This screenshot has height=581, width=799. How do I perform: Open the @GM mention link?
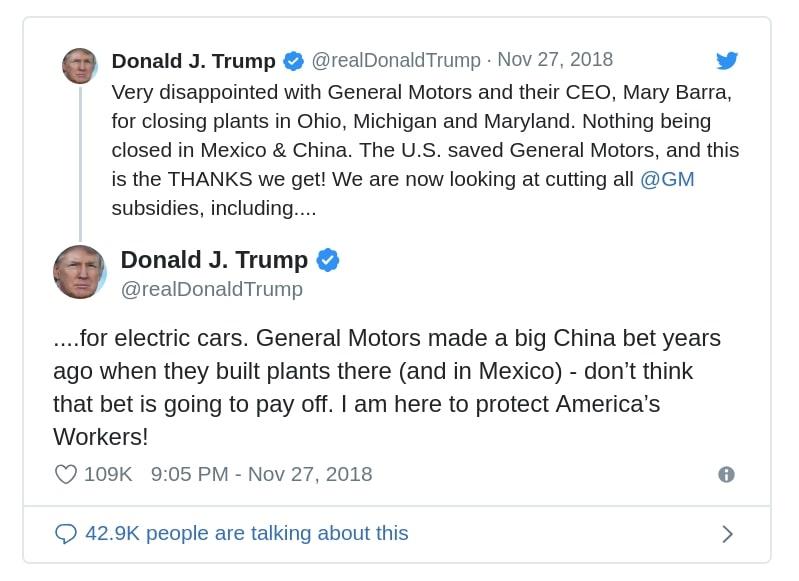tap(667, 179)
